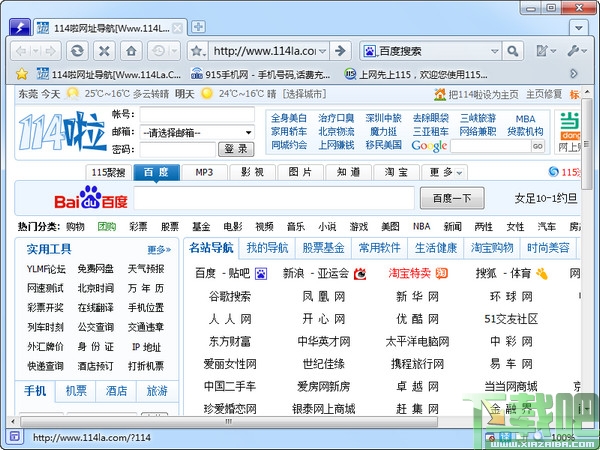The image size is (600, 450).
Task: Open the 选择城市 link
Action: point(304,94)
